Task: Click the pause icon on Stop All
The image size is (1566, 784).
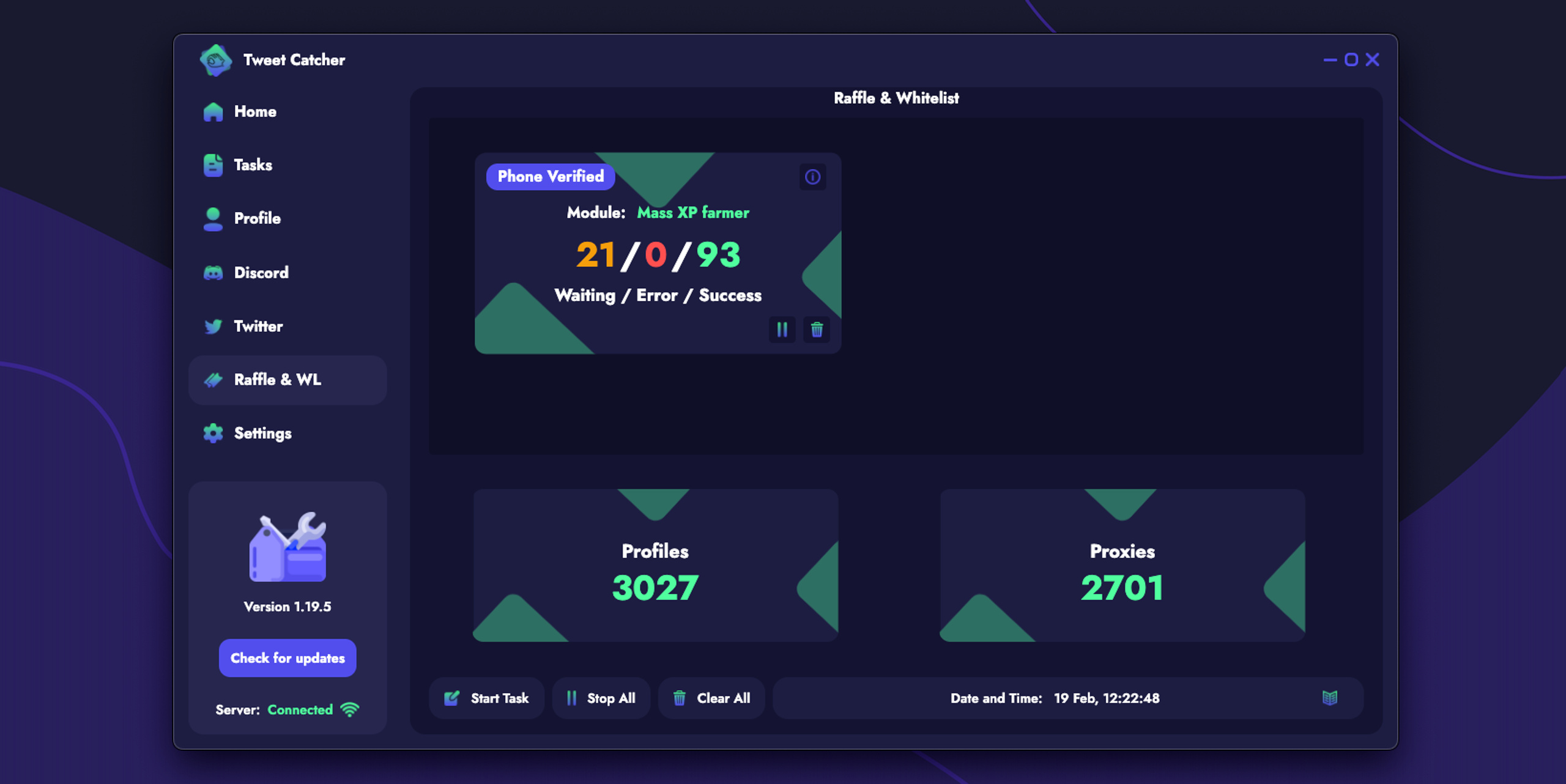Action: pos(571,698)
